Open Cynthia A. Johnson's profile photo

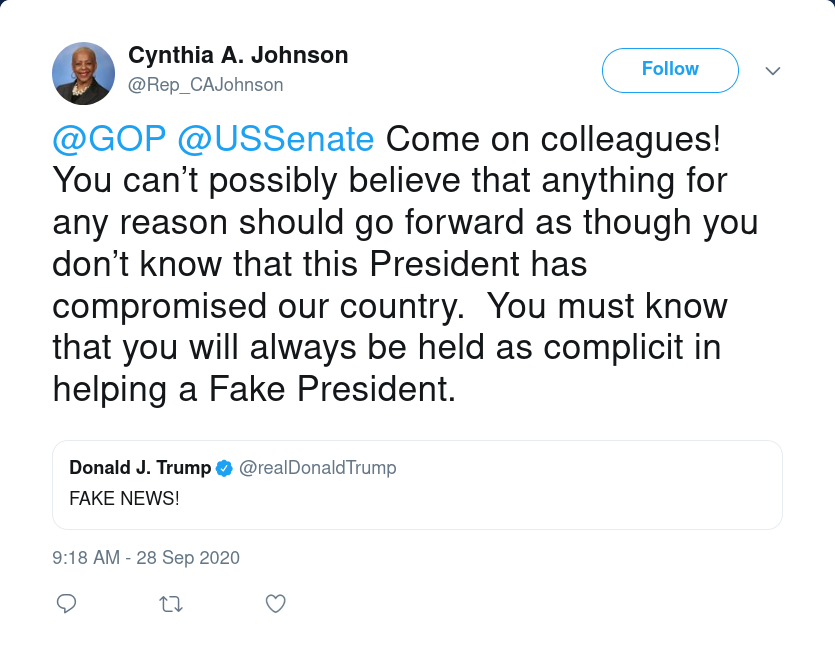[84, 73]
